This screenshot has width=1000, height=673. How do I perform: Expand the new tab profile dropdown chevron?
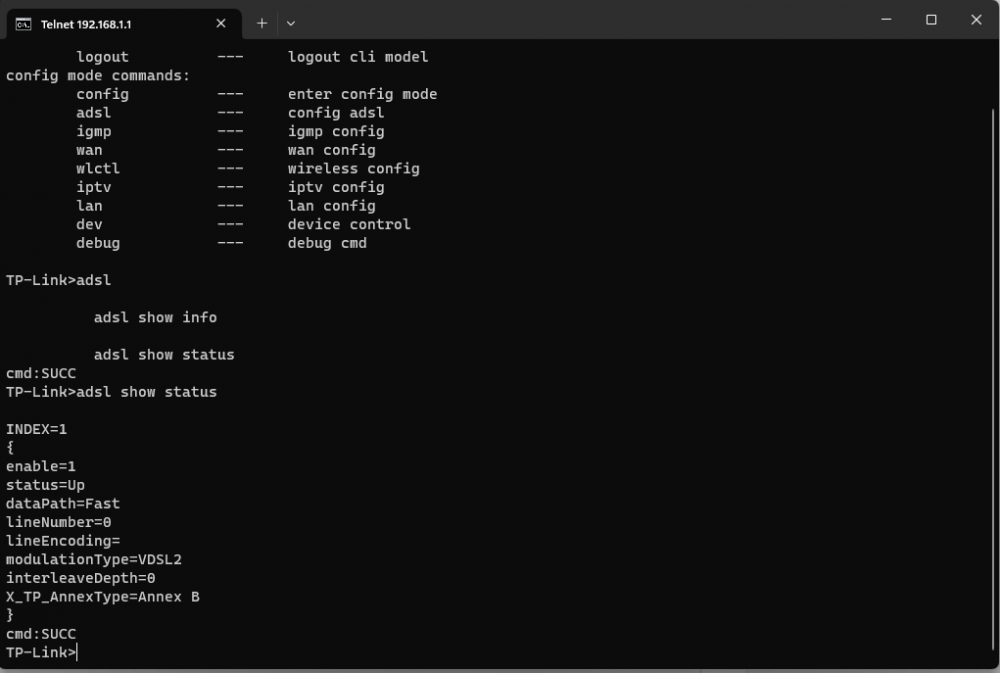(x=291, y=23)
